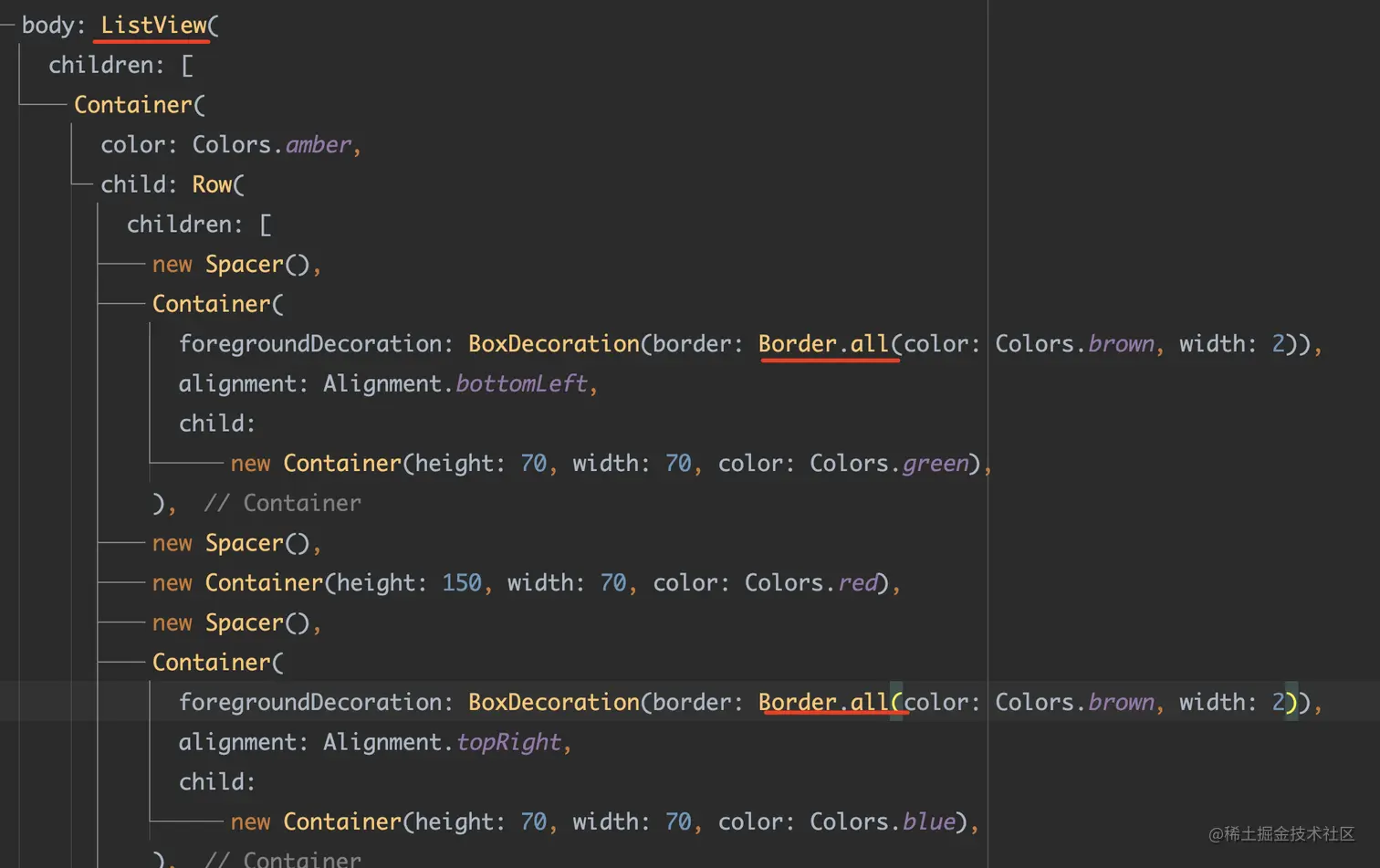
Task: Click '// Container' comment after green Container
Action: click(x=283, y=503)
